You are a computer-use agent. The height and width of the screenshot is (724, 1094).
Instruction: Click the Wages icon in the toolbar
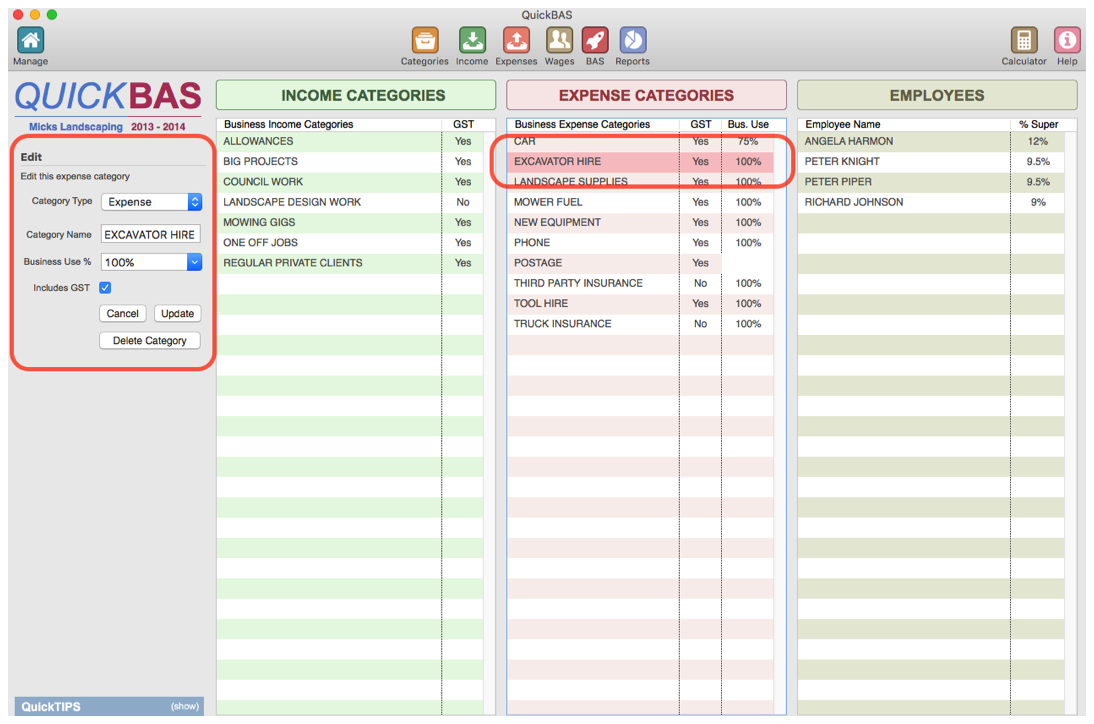[x=559, y=40]
